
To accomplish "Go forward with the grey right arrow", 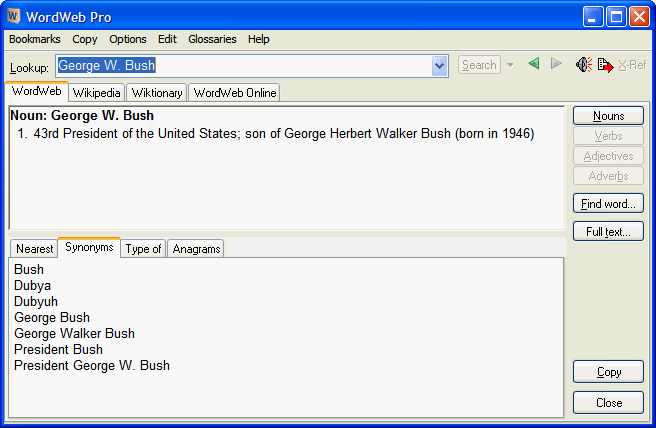I will coord(556,64).
